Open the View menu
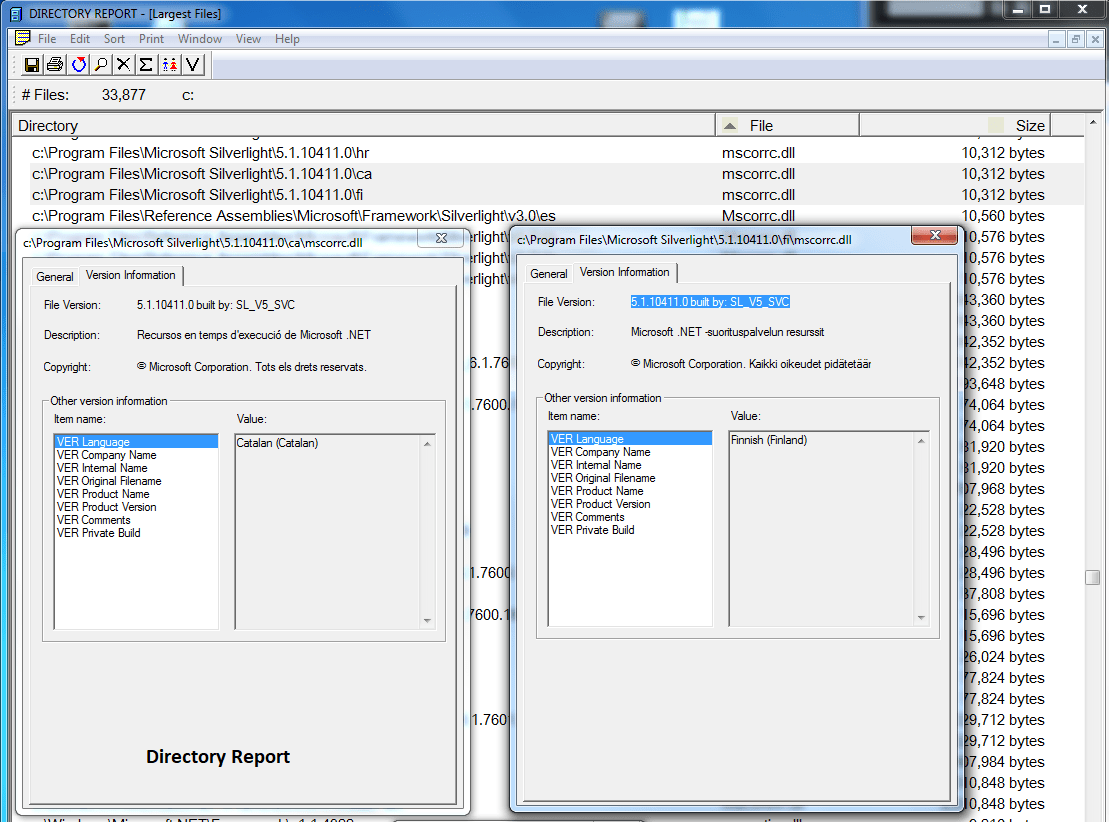The width and height of the screenshot is (1109, 822). click(x=248, y=39)
